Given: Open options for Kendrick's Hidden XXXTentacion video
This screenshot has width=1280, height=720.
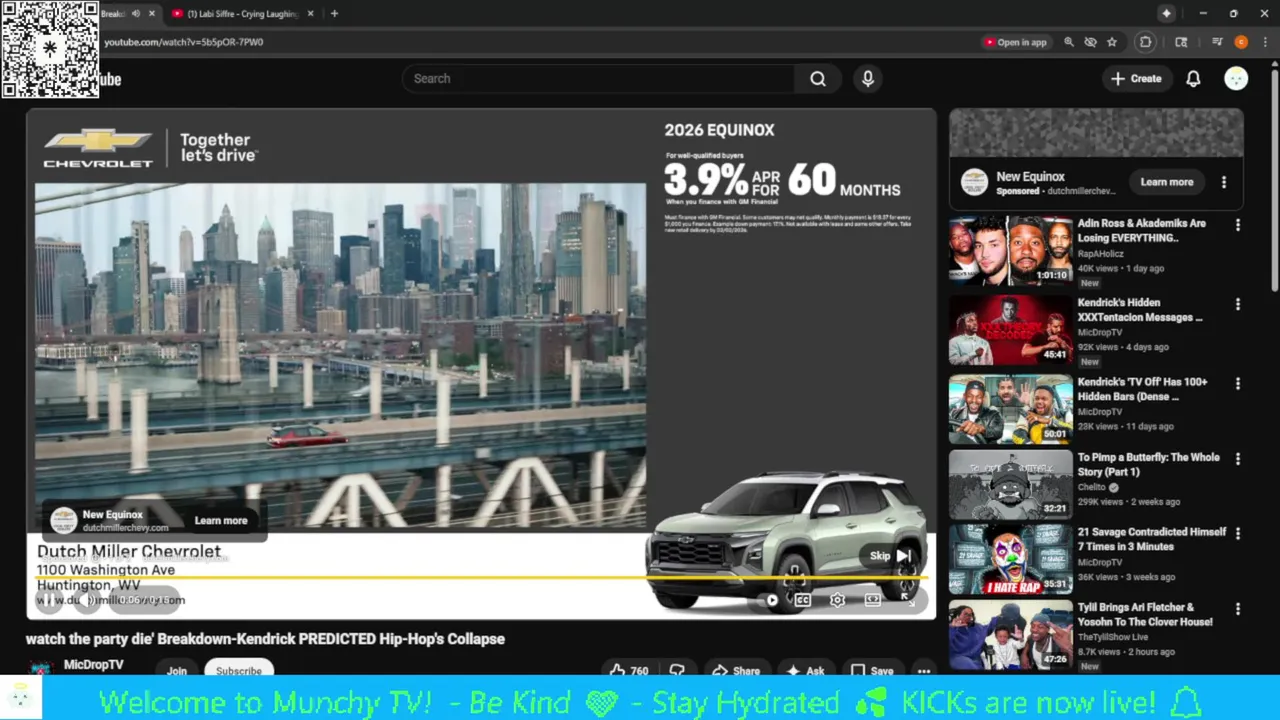Looking at the screenshot, I should (x=1238, y=304).
